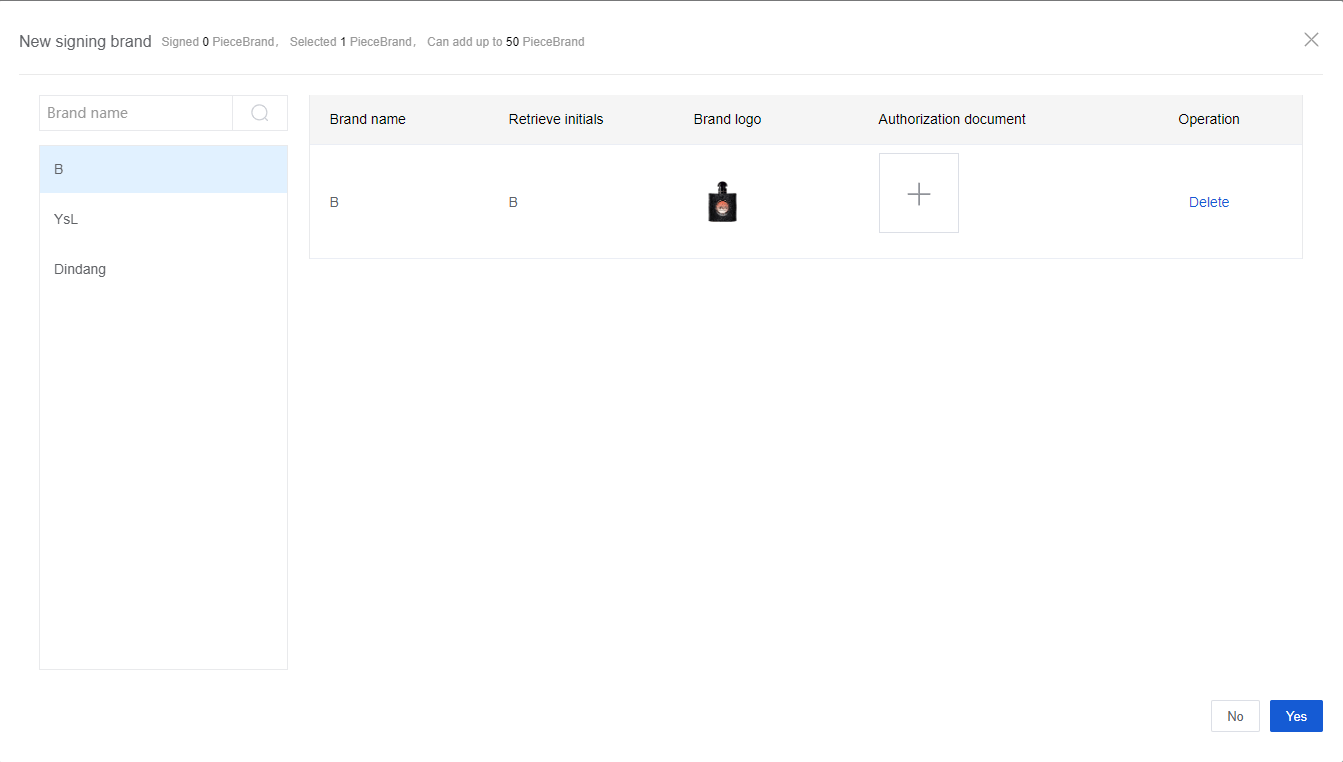Click the retrieve initials value B
Image resolution: width=1343 pixels, height=762 pixels.
coord(513,202)
